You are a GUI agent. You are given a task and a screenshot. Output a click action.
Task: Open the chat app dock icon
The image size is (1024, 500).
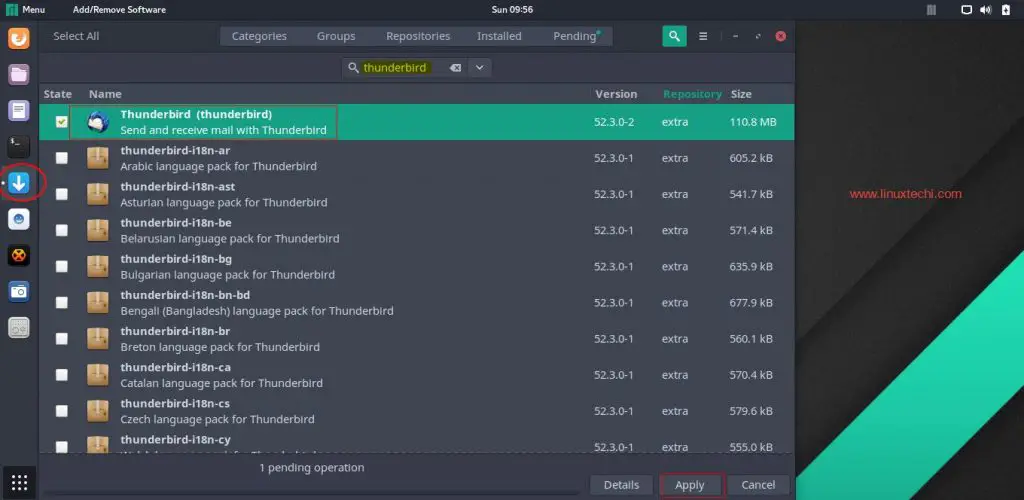(x=19, y=219)
